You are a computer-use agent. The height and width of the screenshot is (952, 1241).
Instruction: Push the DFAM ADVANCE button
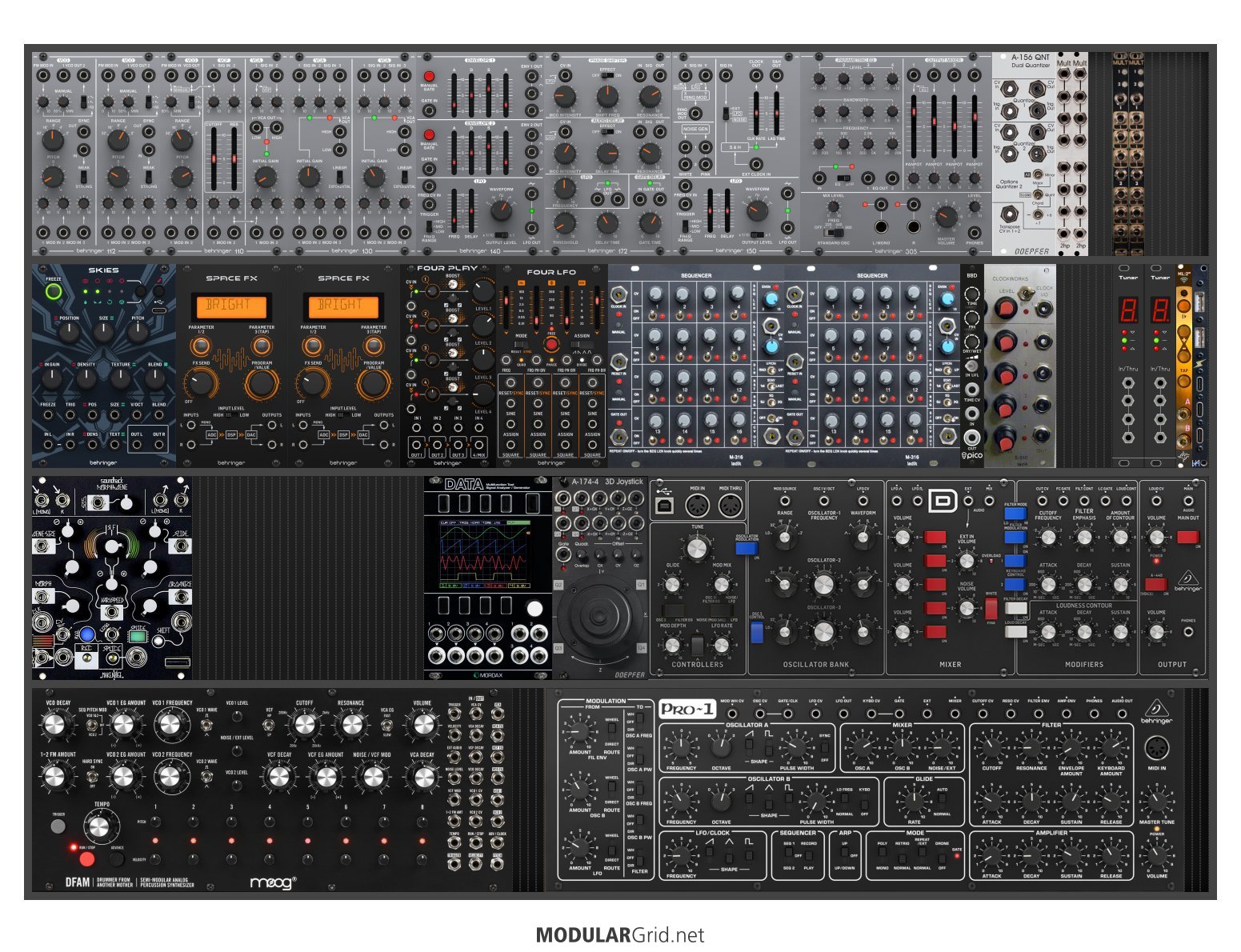(117, 858)
